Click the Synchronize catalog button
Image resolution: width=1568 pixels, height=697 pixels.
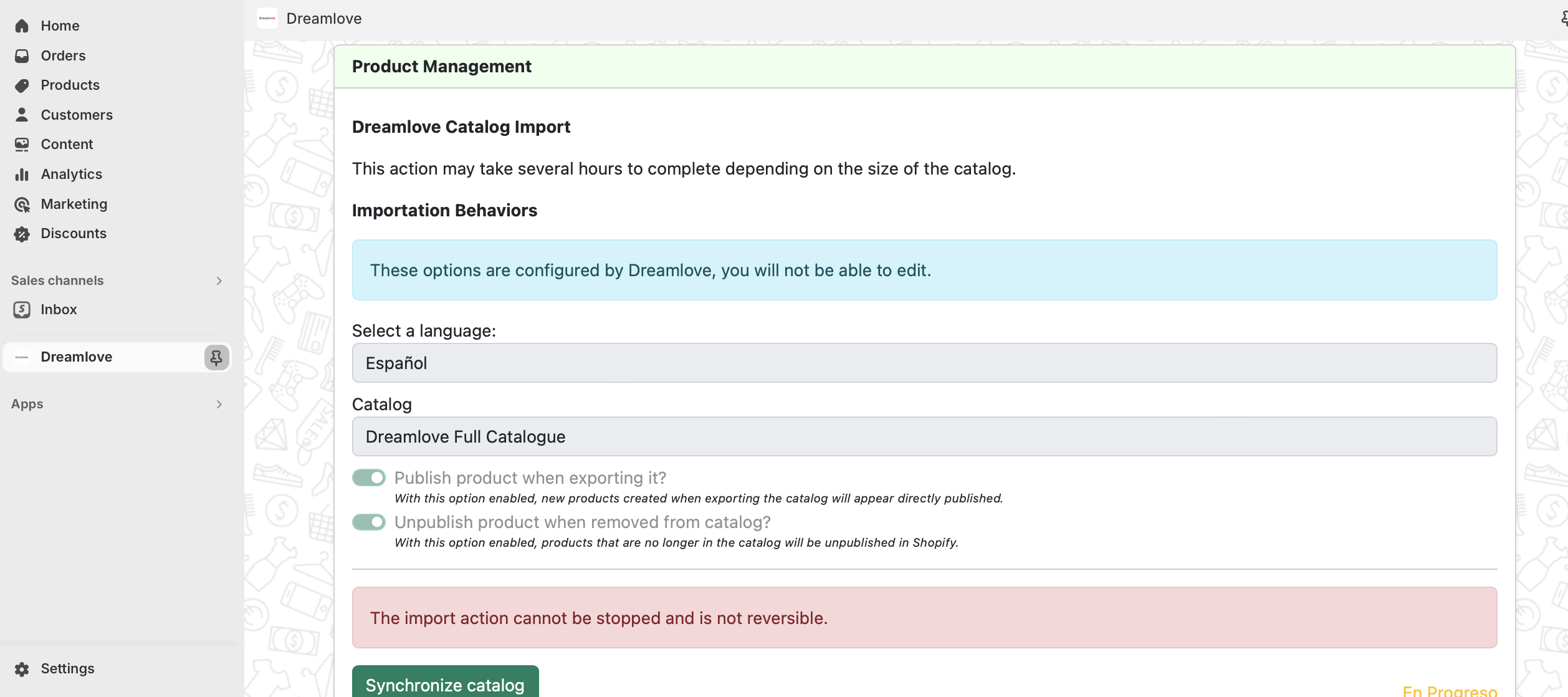(445, 683)
